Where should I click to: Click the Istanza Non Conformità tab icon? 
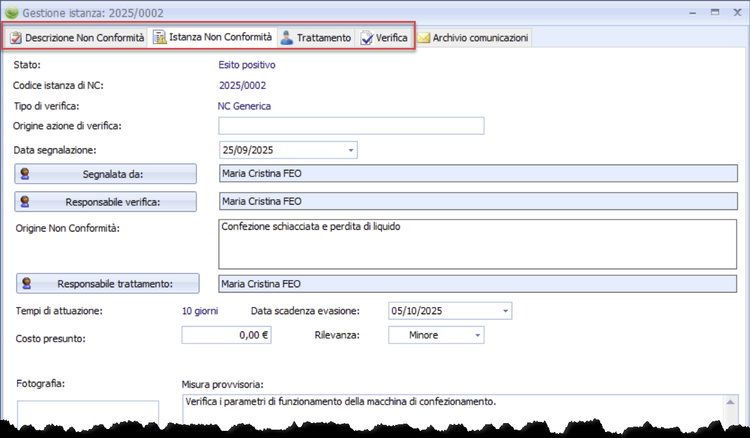tap(160, 38)
